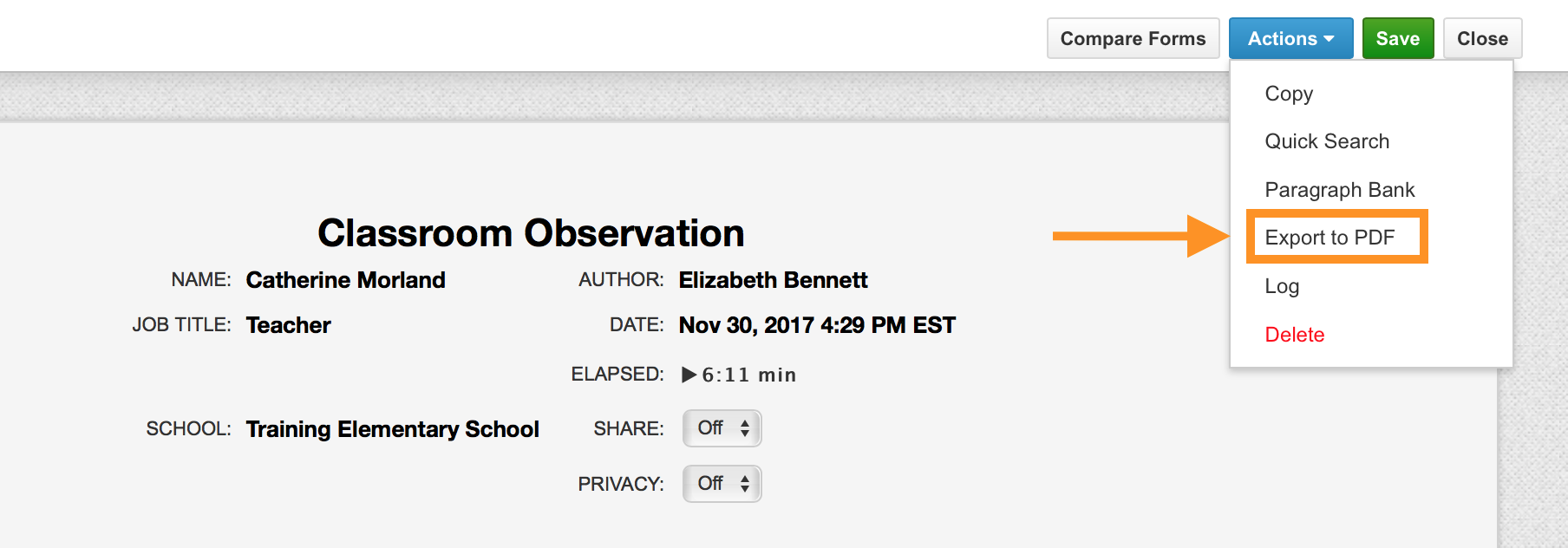Screen dimensions: 1568x548
Task: Open the Log menu entry
Action: [1282, 286]
